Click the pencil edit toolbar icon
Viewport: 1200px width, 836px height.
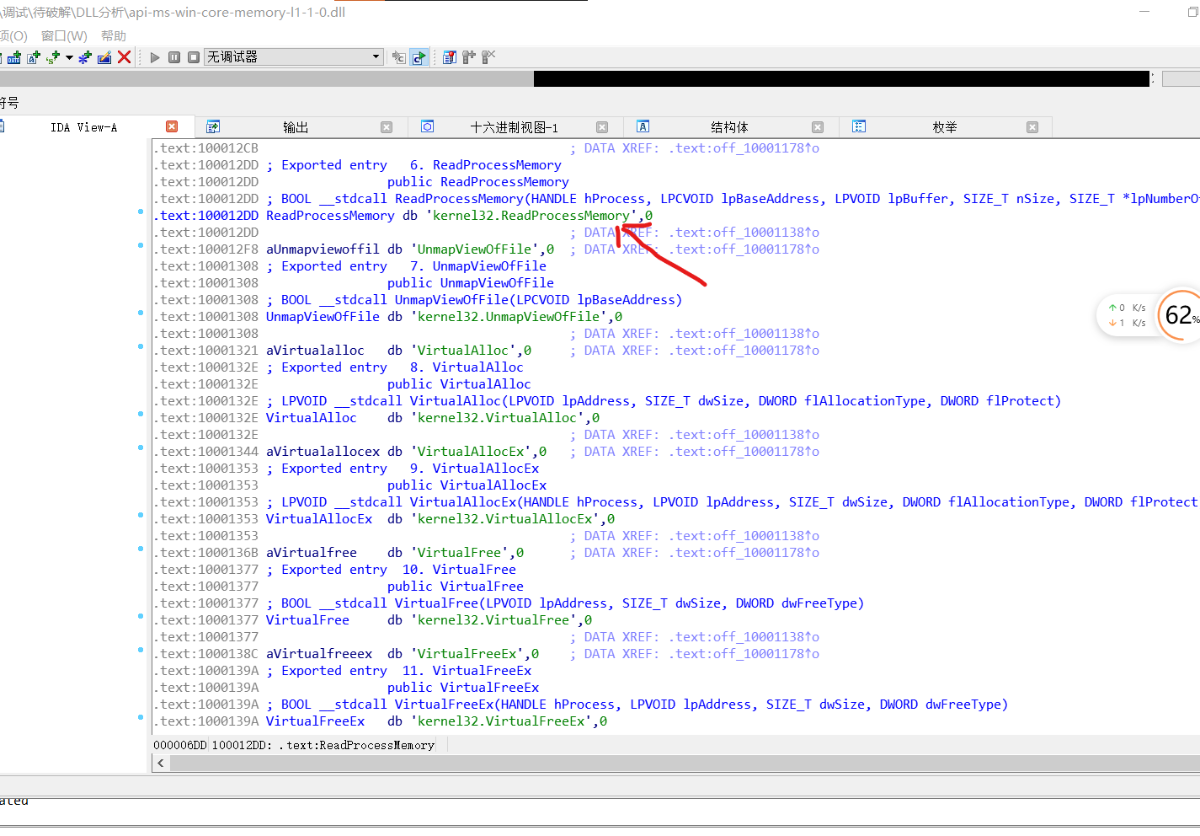104,57
